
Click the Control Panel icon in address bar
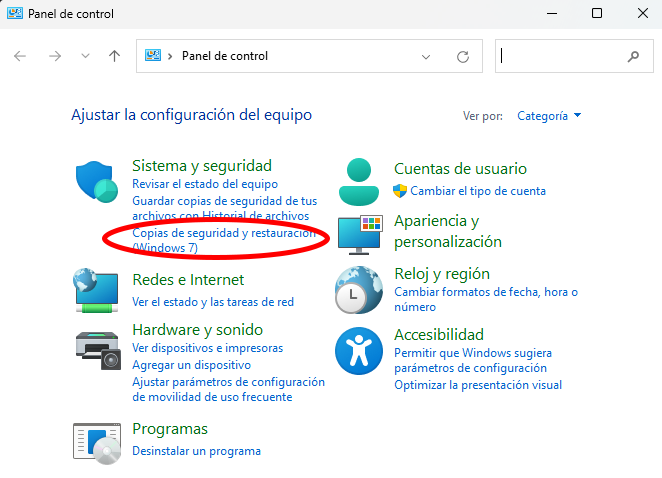tap(153, 55)
